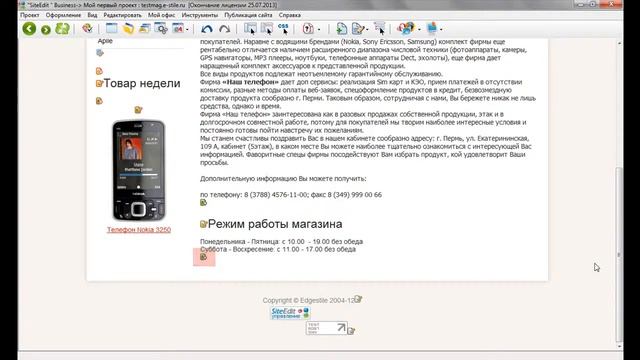This screenshot has height=360, width=640.
Task: Click the vertical scrollbar thumb
Action: [619, 254]
